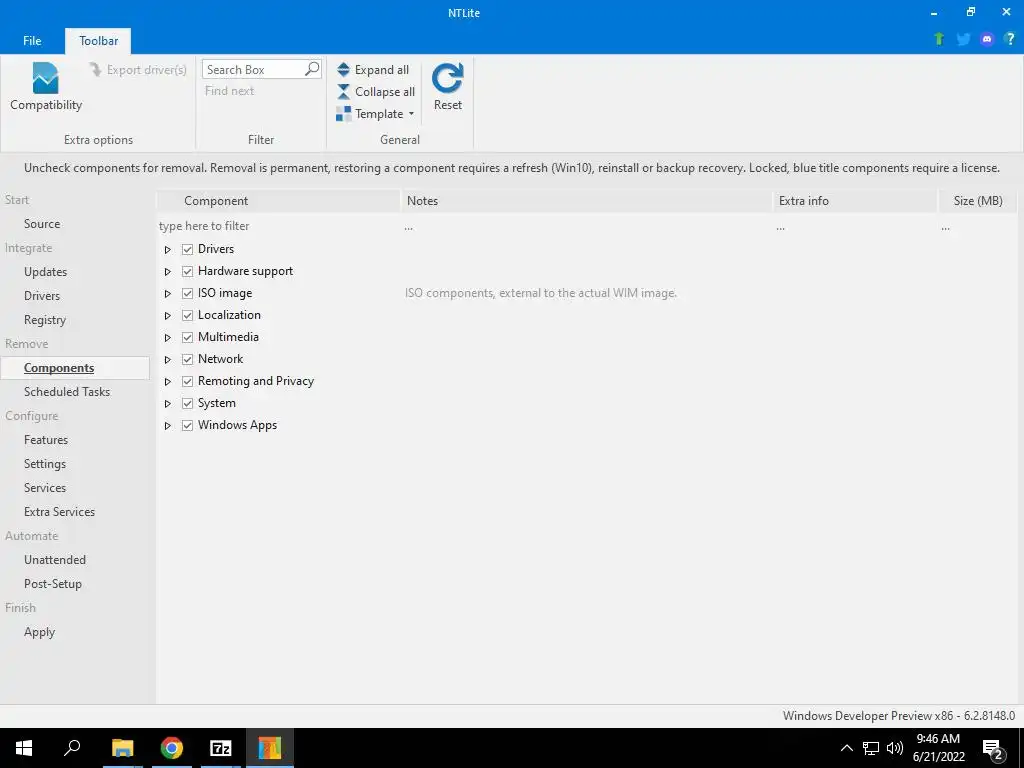Open the Twitter bird icon
Image resolution: width=1024 pixels, height=768 pixels.
pos(963,39)
